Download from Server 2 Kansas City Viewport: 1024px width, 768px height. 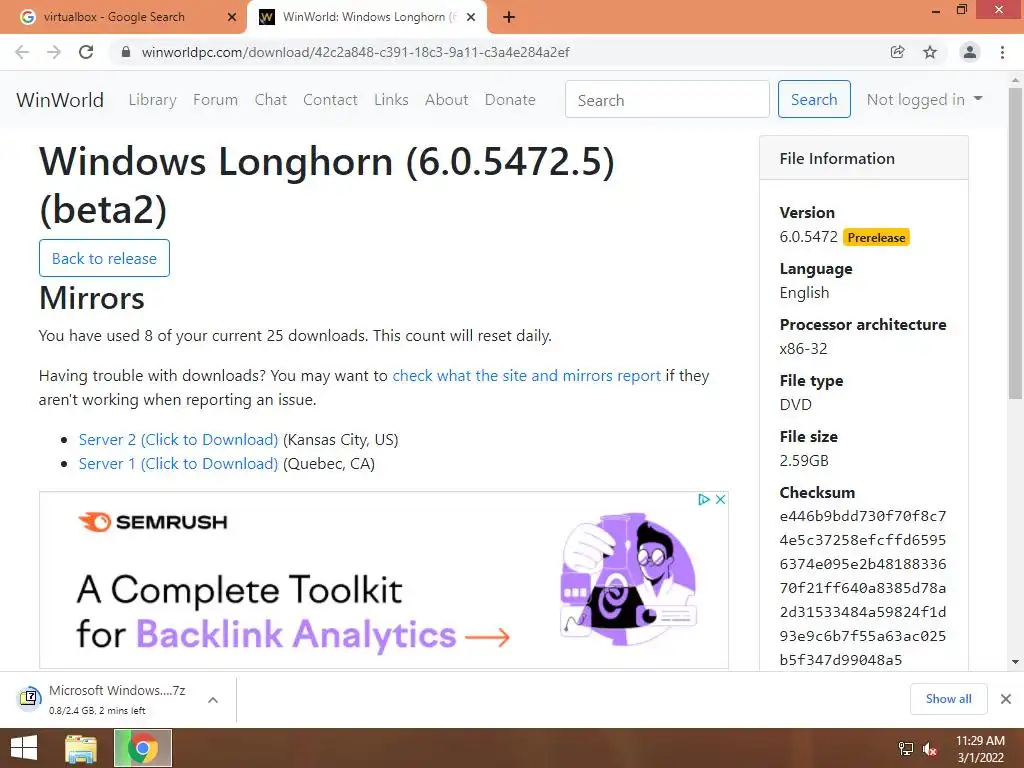tap(178, 440)
